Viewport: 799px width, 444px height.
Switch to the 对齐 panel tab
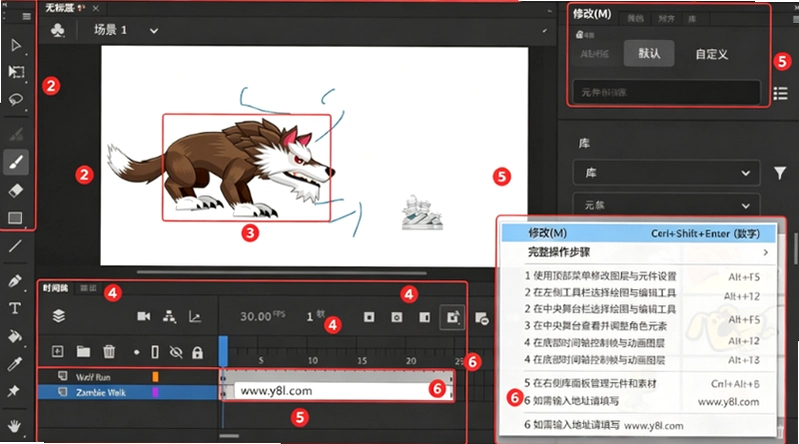666,19
